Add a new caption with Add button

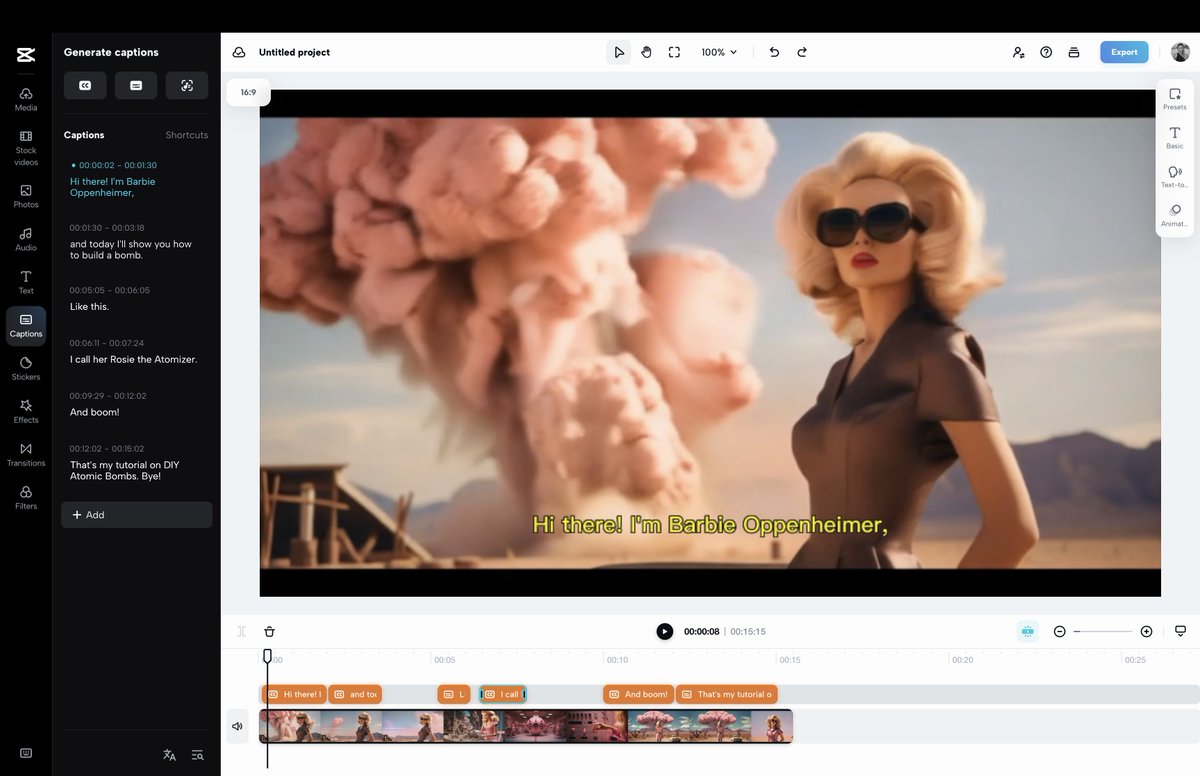pyautogui.click(x=137, y=515)
